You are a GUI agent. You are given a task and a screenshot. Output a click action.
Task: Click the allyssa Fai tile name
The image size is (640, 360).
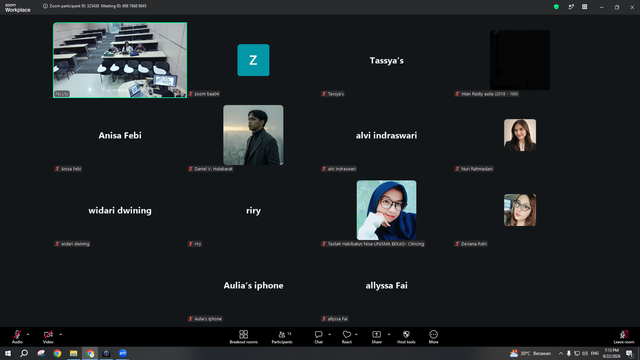click(387, 286)
